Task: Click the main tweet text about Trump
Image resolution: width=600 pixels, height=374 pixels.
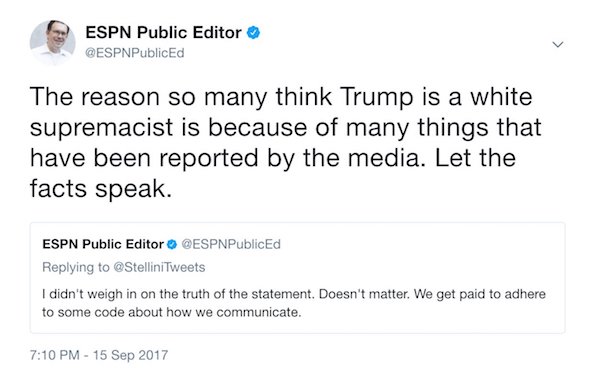Action: [285, 142]
